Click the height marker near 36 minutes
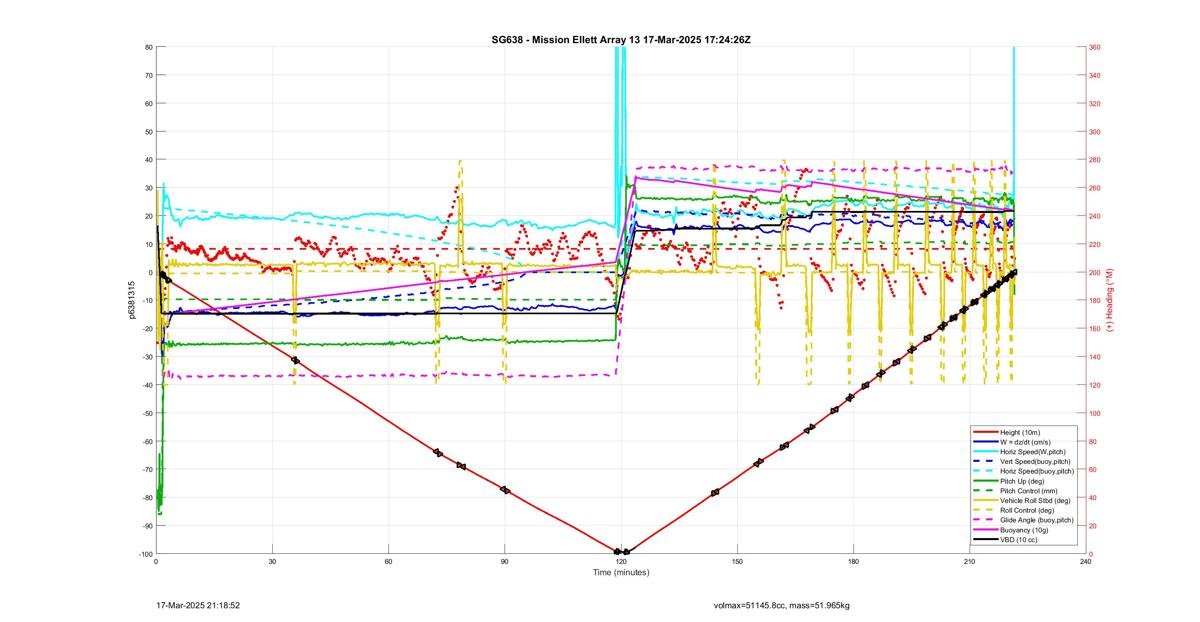Image resolution: width=1200 pixels, height=622 pixels. point(295,360)
